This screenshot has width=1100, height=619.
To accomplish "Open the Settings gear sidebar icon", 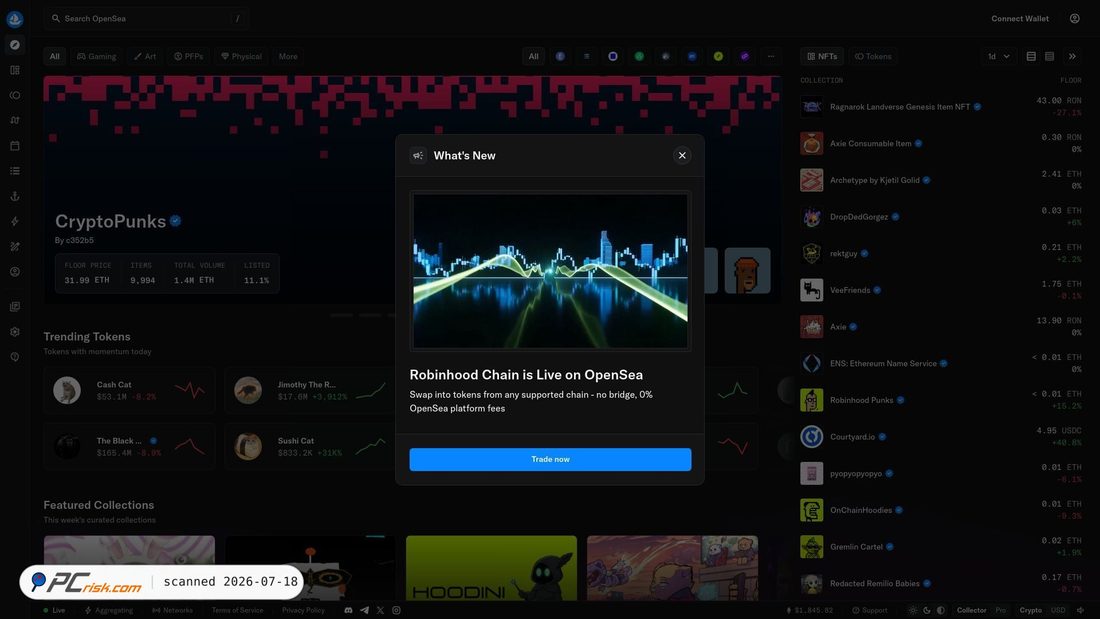I will (15, 332).
